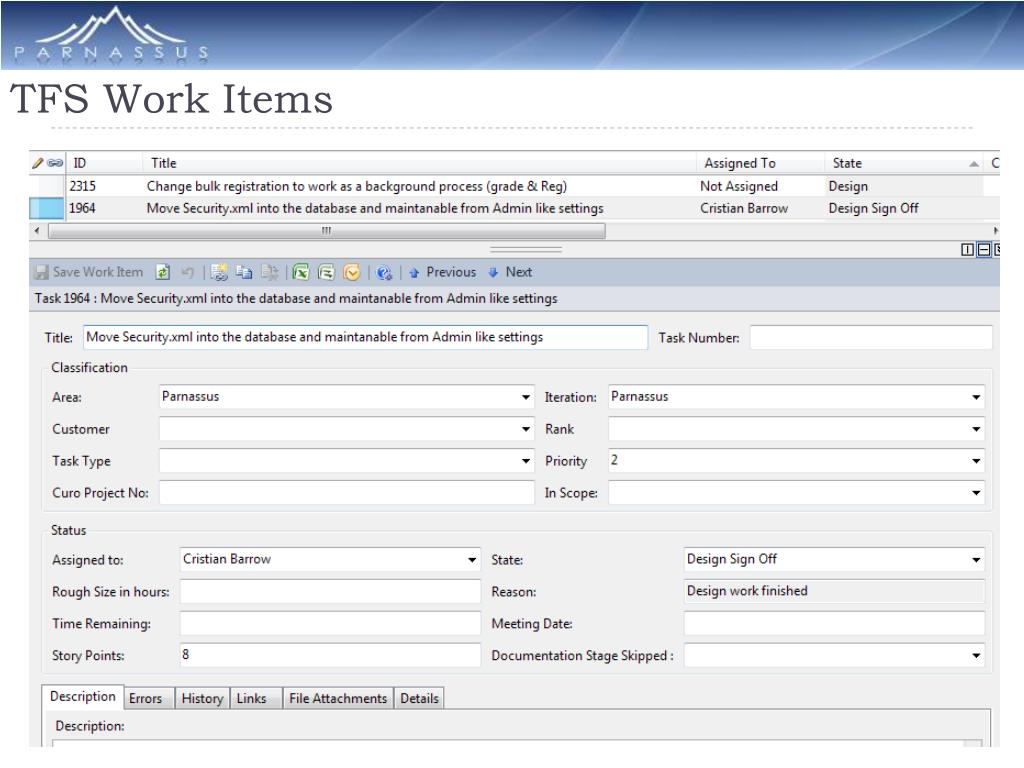The image size is (1024, 768).
Task: Open the History tab
Action: (202, 699)
